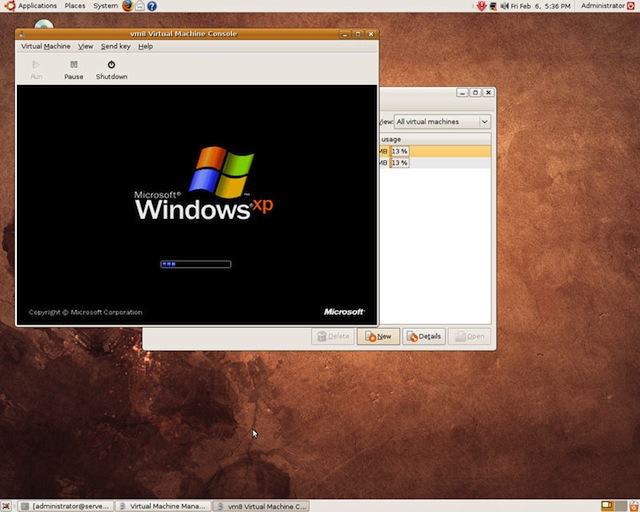Viewport: 640px width, 512px height.
Task: Open the mail launcher icon
Action: pyautogui.click(x=140, y=6)
